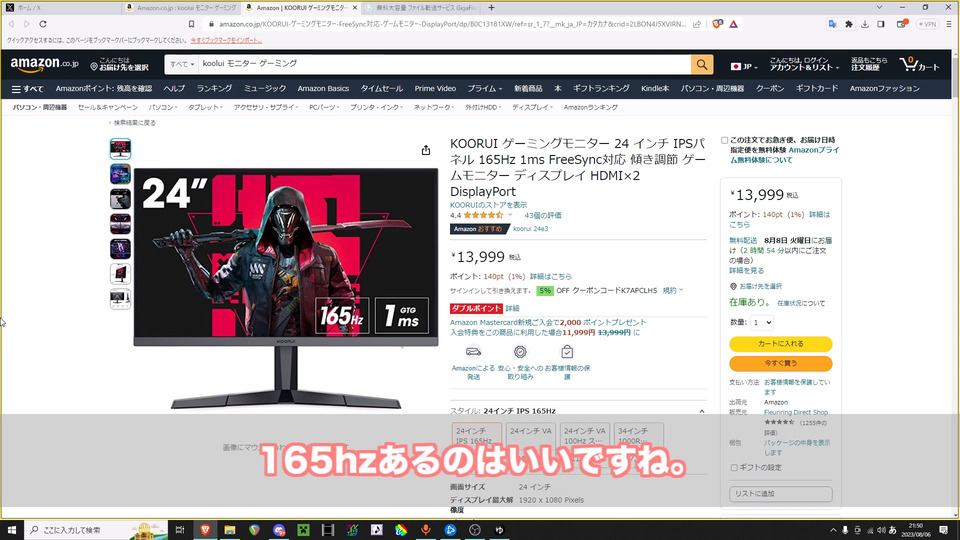Expand the rating stars dropdown arrow
Image resolution: width=960 pixels, height=540 pixels.
point(509,215)
